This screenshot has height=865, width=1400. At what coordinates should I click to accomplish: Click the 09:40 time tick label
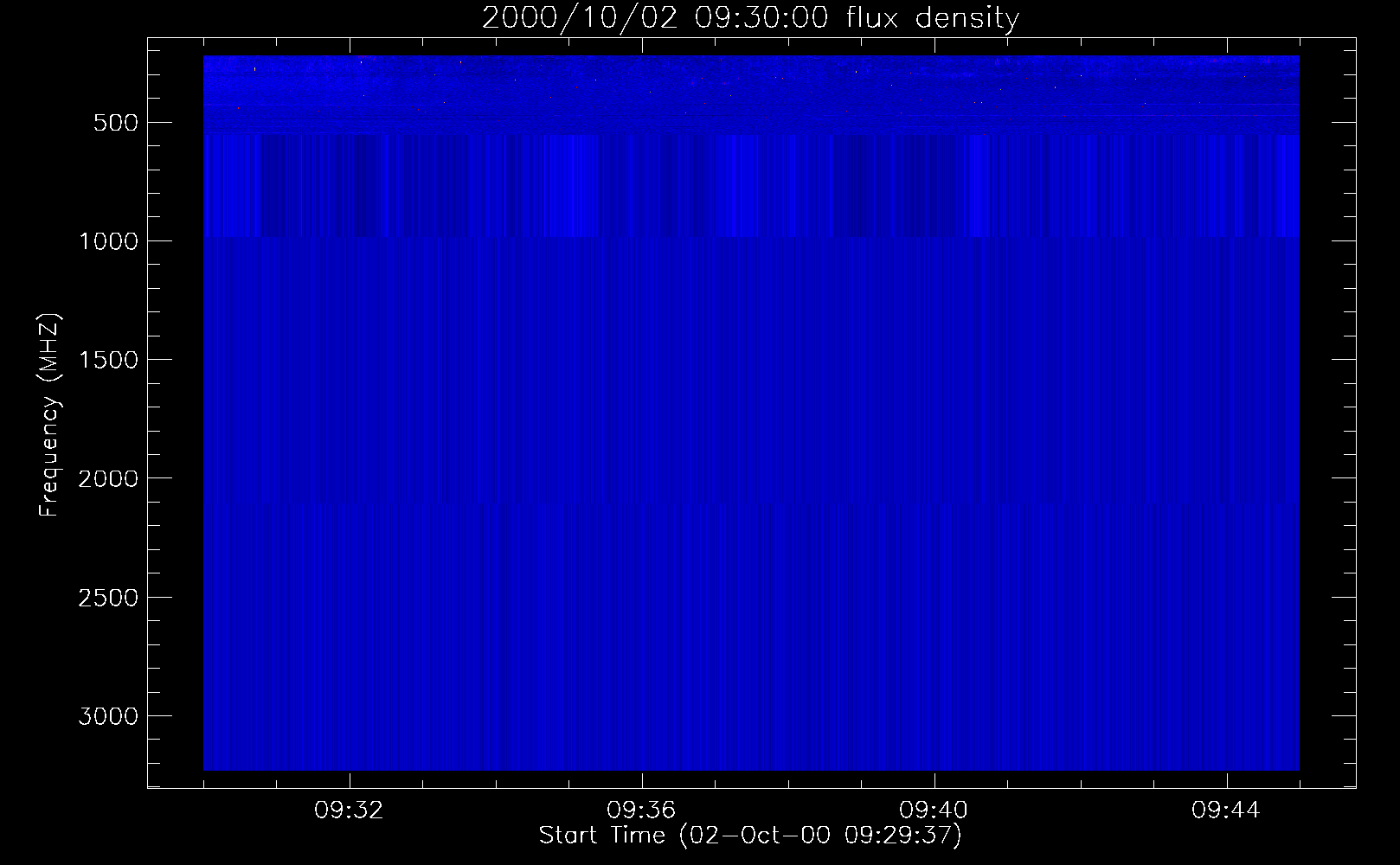tap(934, 811)
